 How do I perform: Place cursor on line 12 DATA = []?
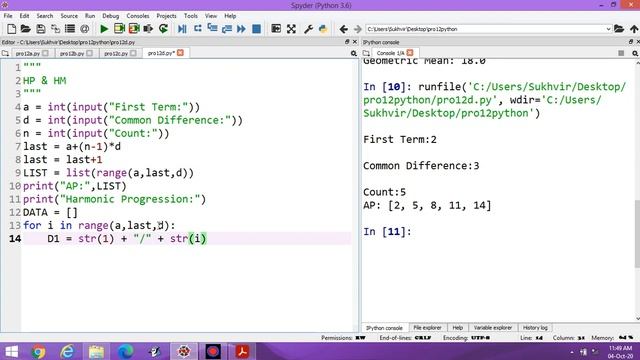[50, 212]
